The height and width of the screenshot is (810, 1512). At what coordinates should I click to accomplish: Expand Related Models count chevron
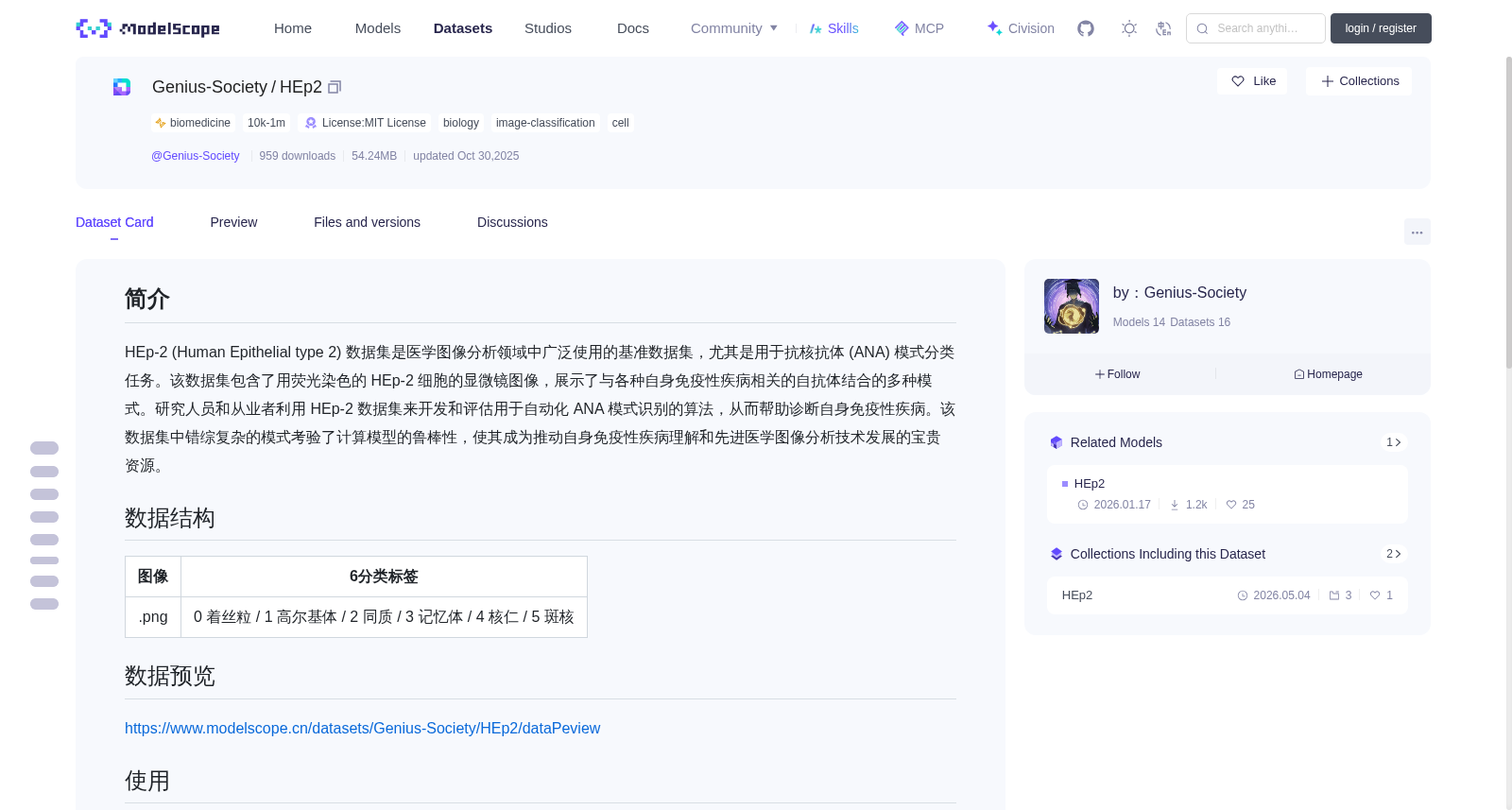(1394, 442)
